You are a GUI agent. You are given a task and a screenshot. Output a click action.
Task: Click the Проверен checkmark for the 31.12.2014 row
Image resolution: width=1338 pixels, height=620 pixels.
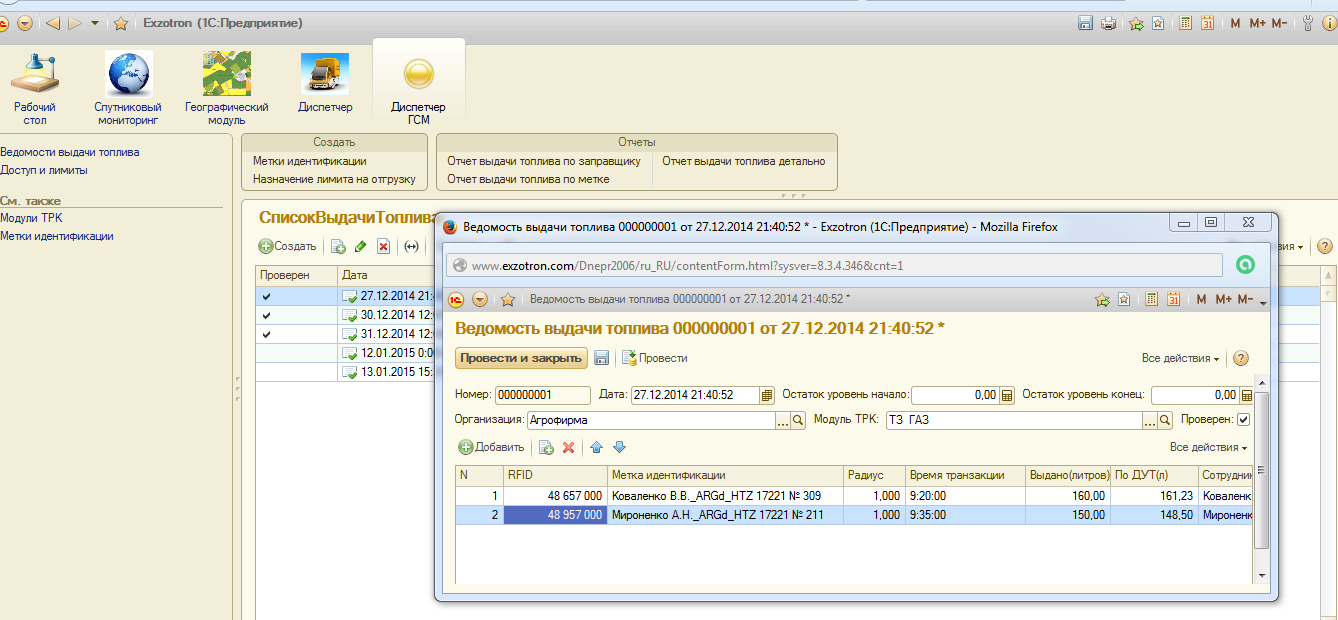pos(266,334)
